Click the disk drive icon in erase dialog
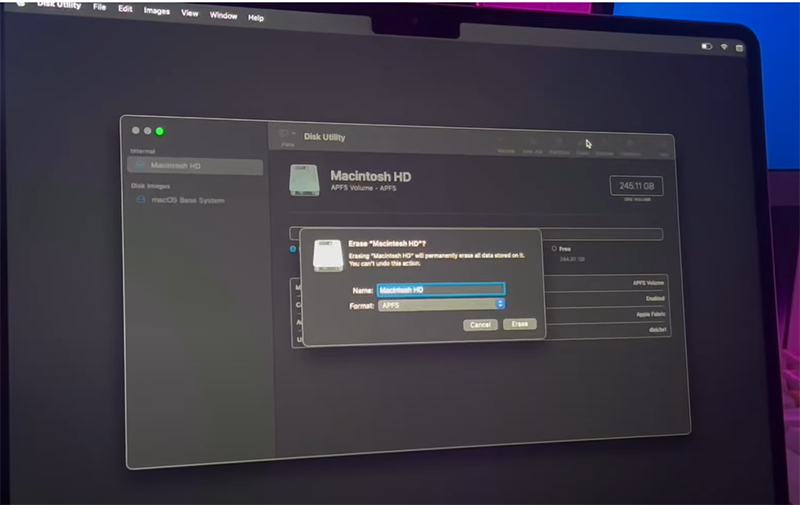 point(328,255)
